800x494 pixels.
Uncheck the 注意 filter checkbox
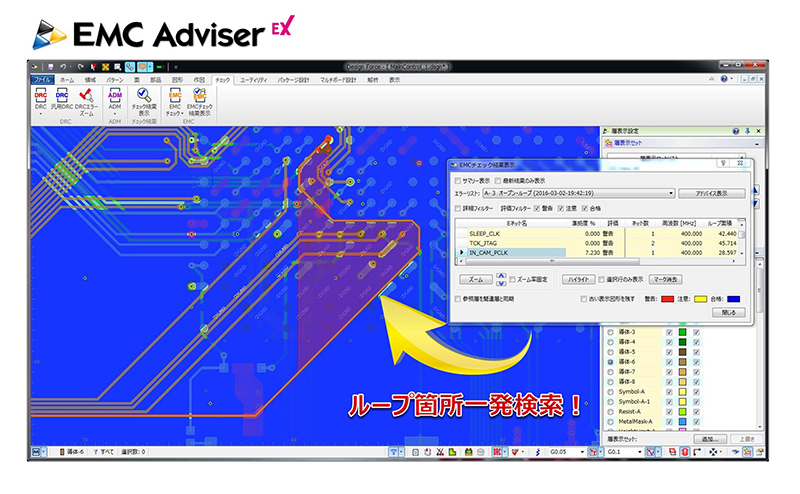[561, 208]
